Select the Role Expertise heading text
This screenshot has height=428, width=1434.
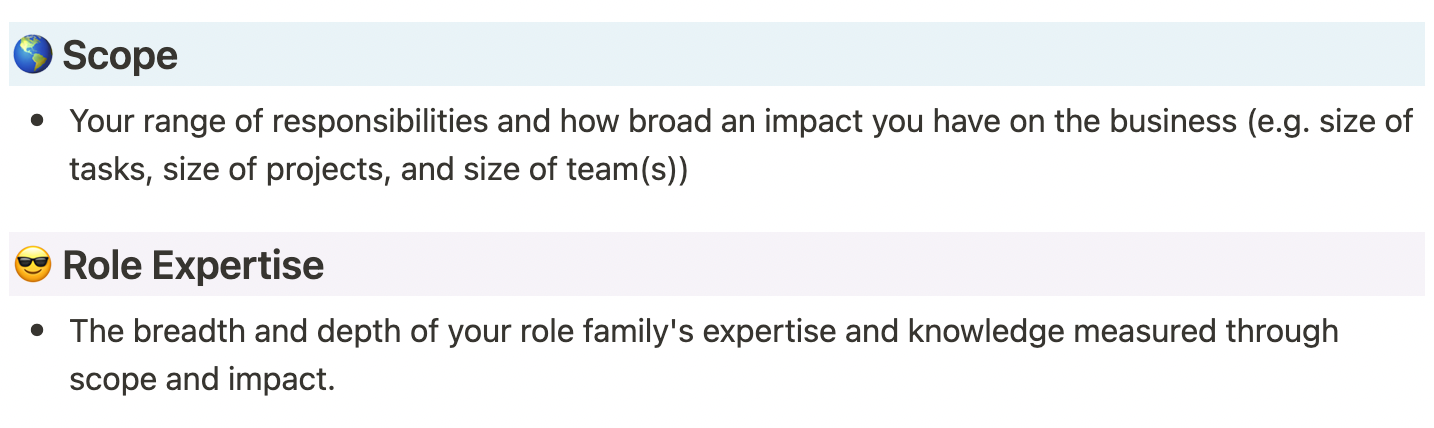(x=193, y=266)
